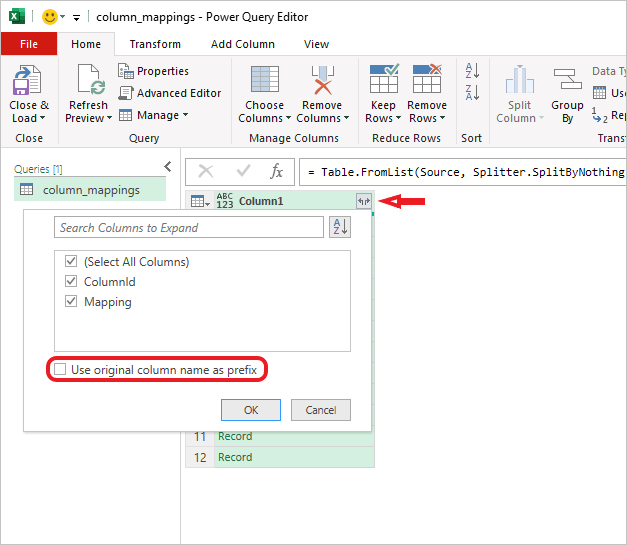627x545 pixels.
Task: Enable Use original column name as prefix
Action: (x=60, y=369)
